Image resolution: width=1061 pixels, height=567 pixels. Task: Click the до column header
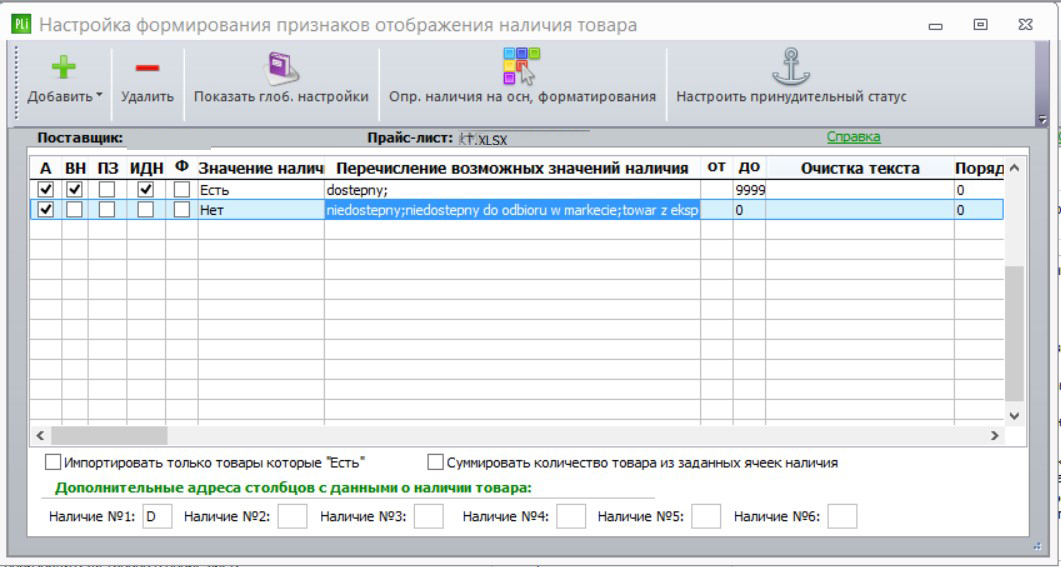coord(749,168)
